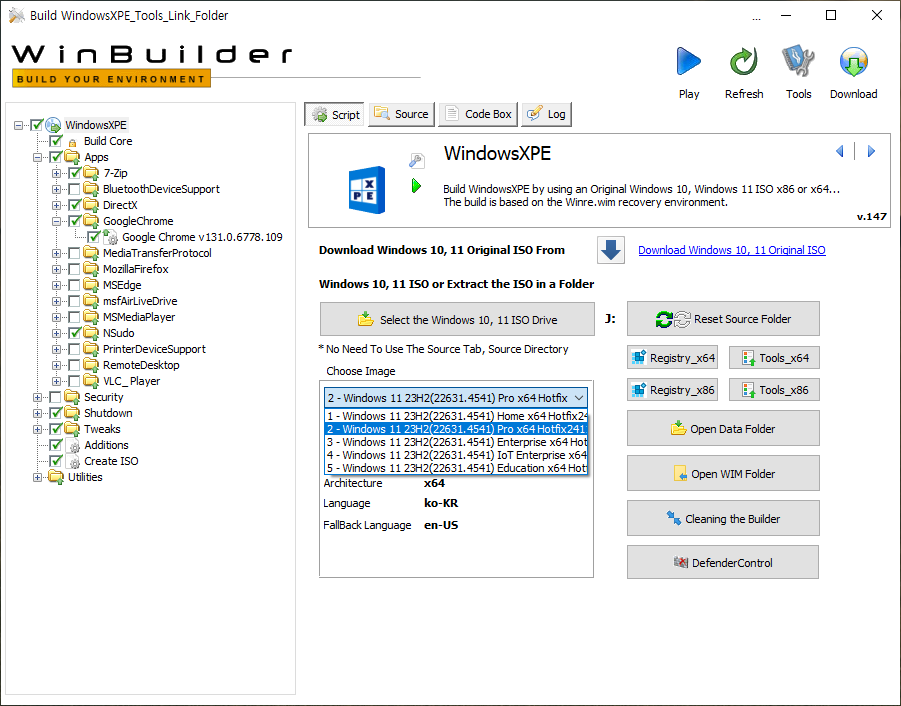Check the msfAirLiveDrive checkbox

click(x=74, y=301)
